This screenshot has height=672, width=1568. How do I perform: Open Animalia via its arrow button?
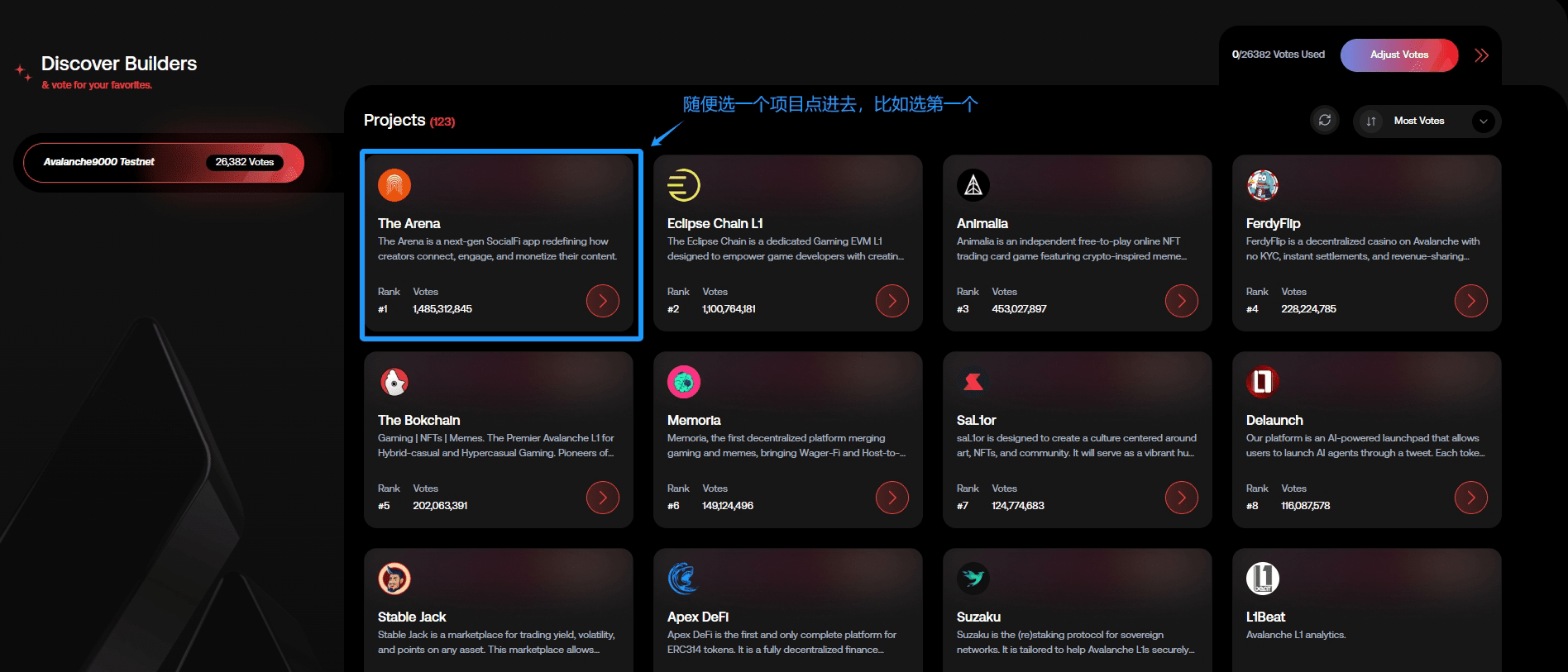click(x=1182, y=301)
